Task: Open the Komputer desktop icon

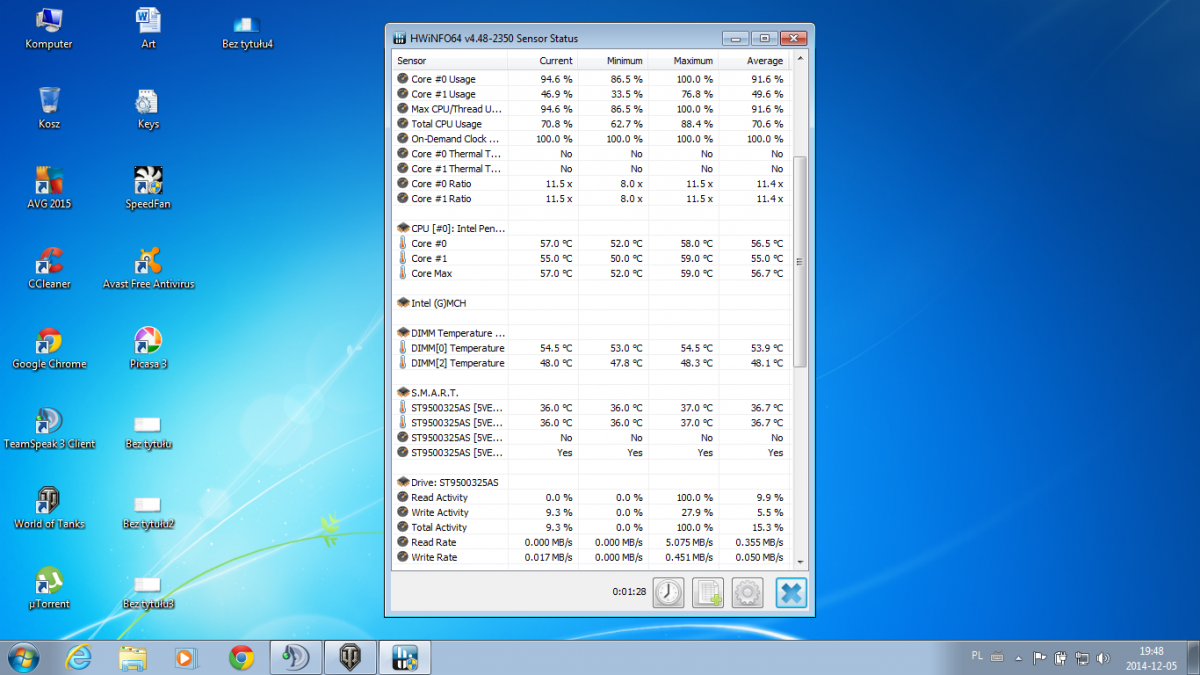Action: 48,28
